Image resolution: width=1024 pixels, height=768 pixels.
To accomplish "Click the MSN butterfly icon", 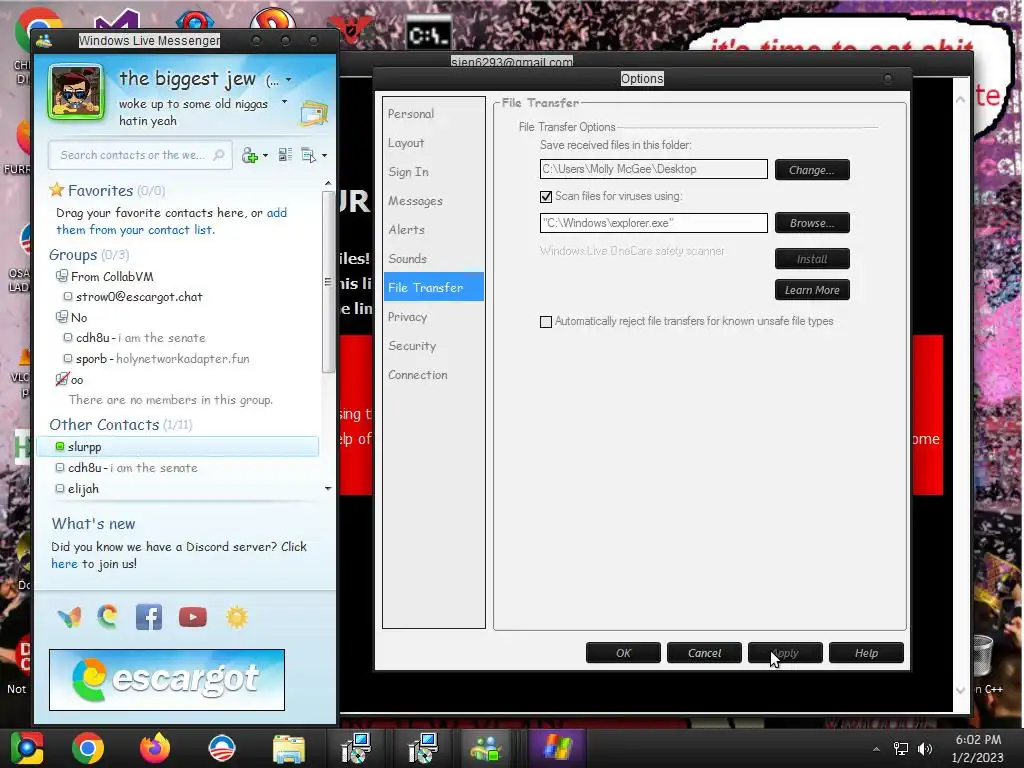I will tap(69, 616).
